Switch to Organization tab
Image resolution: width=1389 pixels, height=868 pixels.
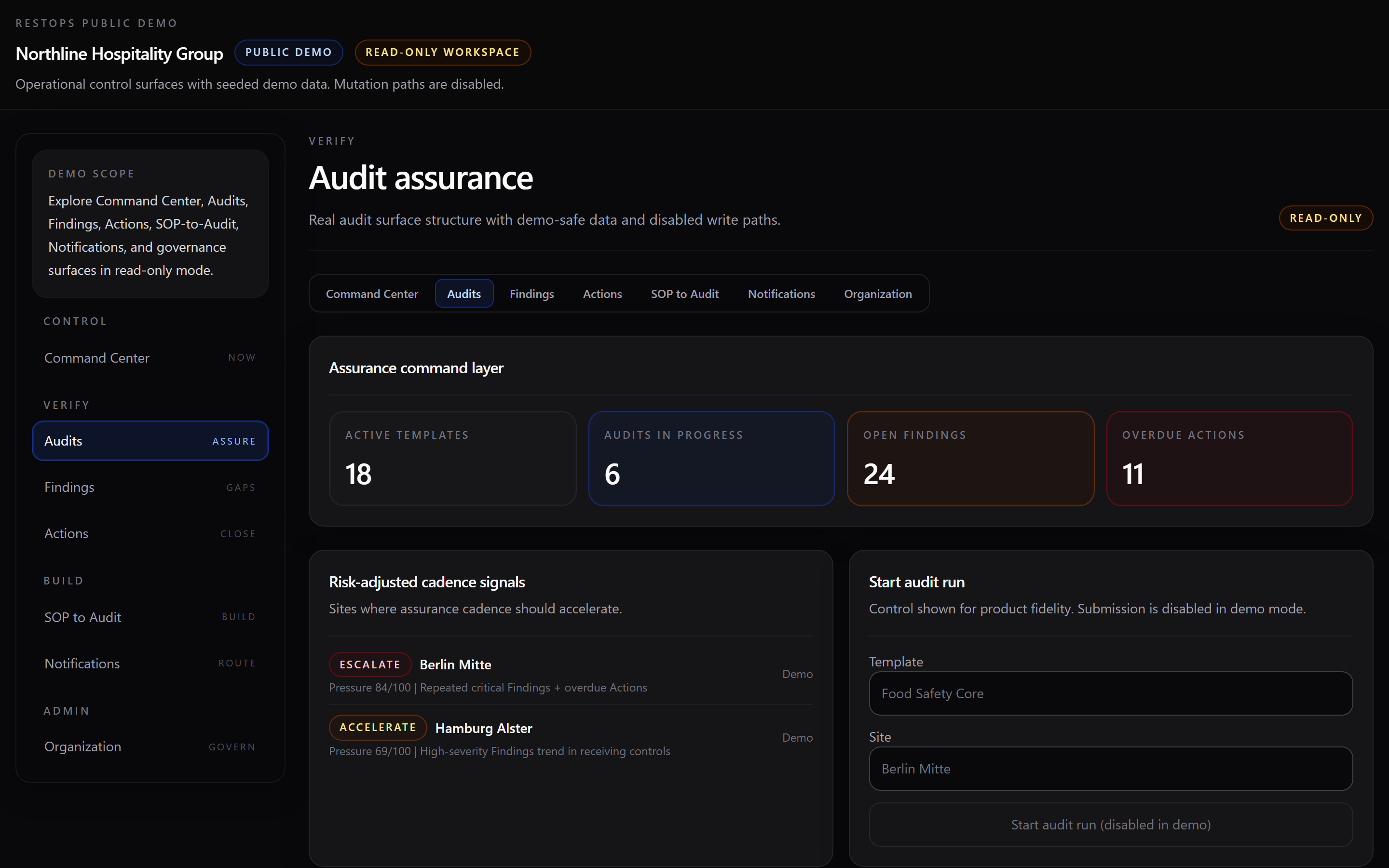pos(878,294)
